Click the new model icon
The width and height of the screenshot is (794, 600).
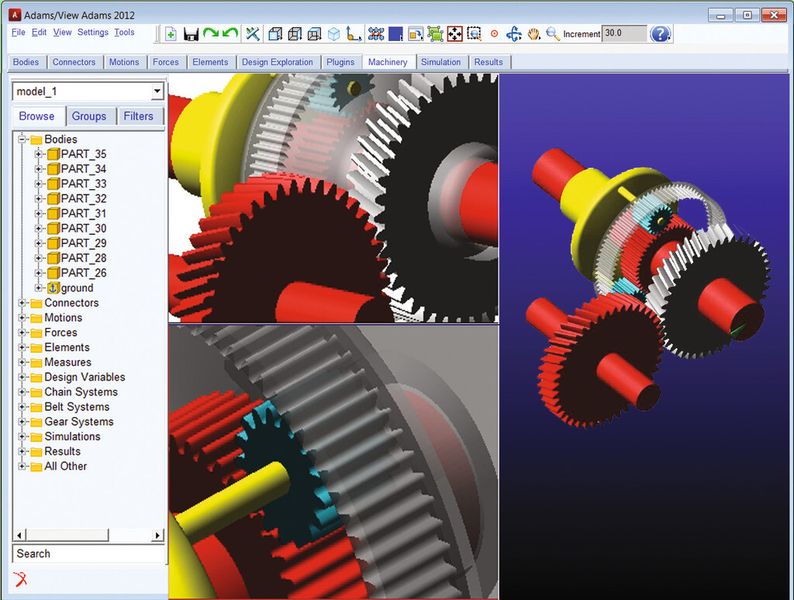[171, 34]
